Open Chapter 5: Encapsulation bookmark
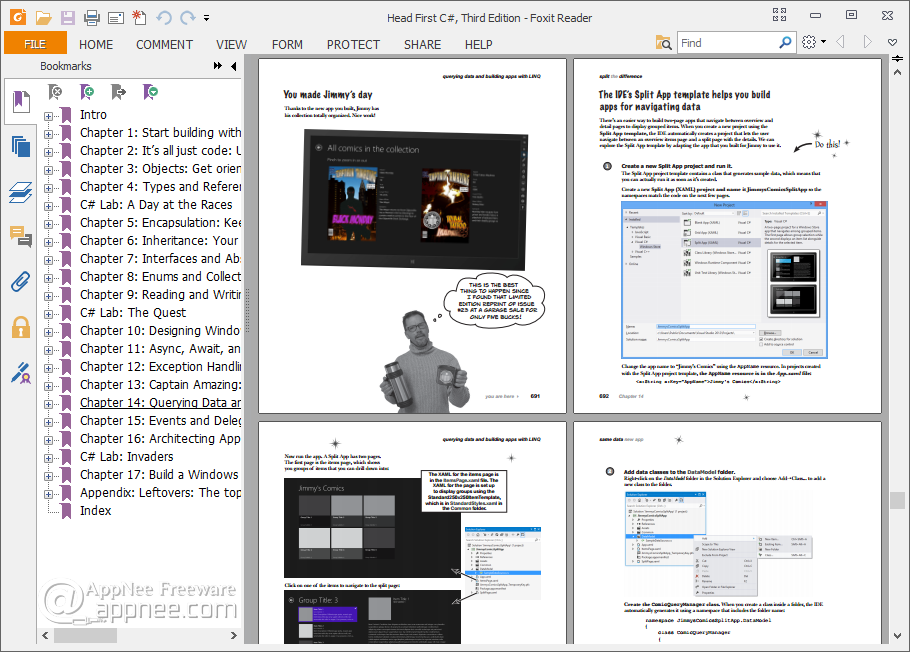910x652 pixels. [160, 222]
